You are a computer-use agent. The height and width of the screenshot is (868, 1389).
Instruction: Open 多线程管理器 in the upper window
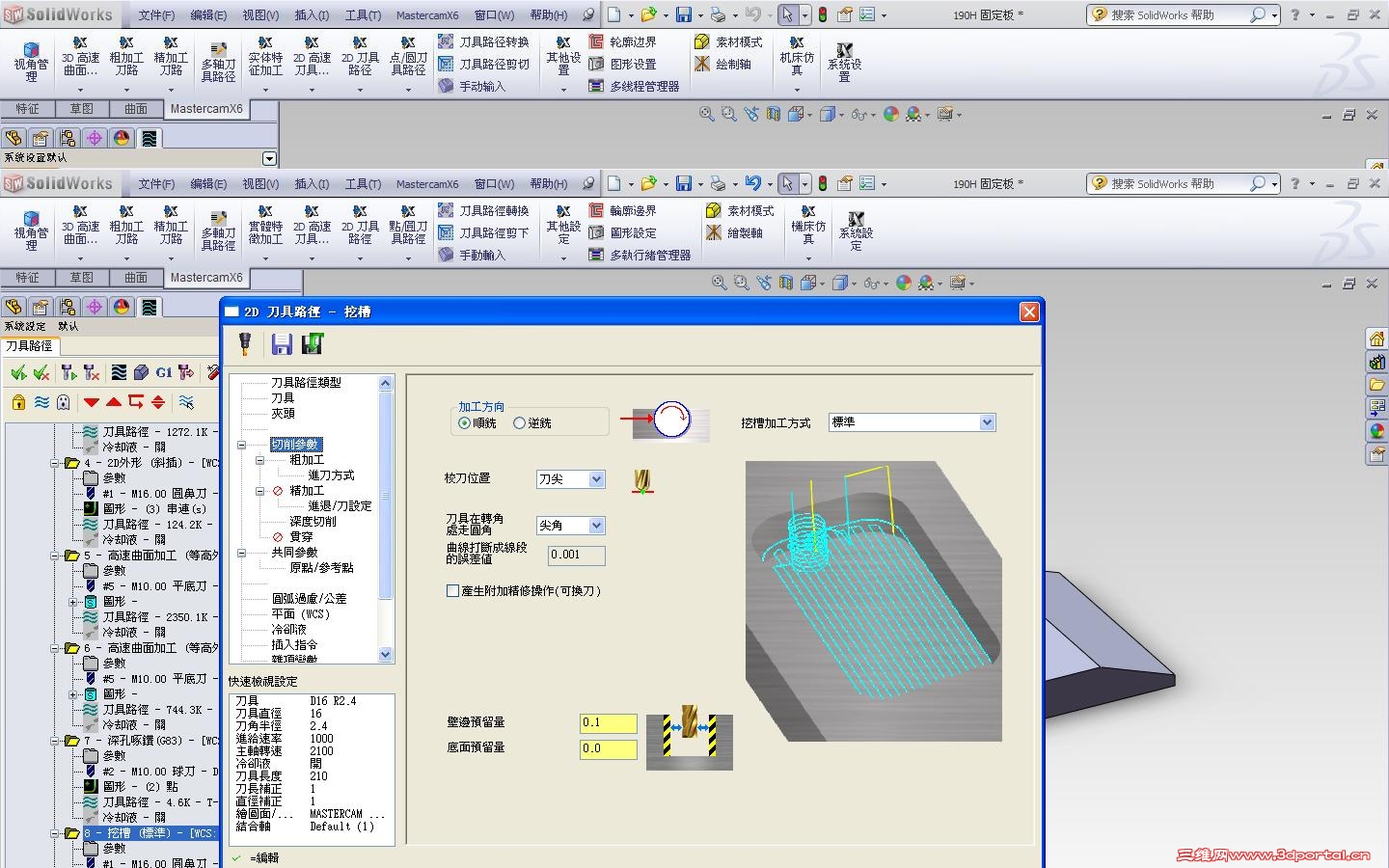tap(635, 86)
